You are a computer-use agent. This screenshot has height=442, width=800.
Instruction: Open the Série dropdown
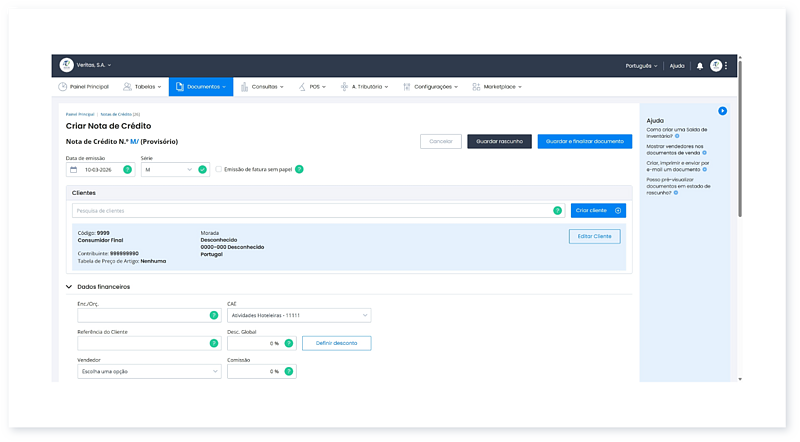tap(167, 170)
